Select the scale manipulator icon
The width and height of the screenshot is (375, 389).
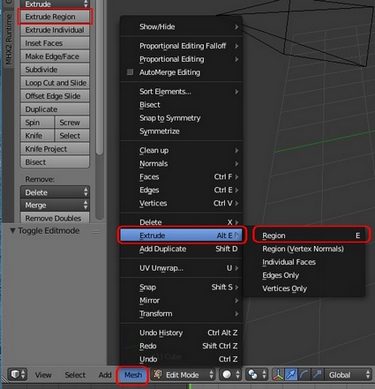point(316,375)
